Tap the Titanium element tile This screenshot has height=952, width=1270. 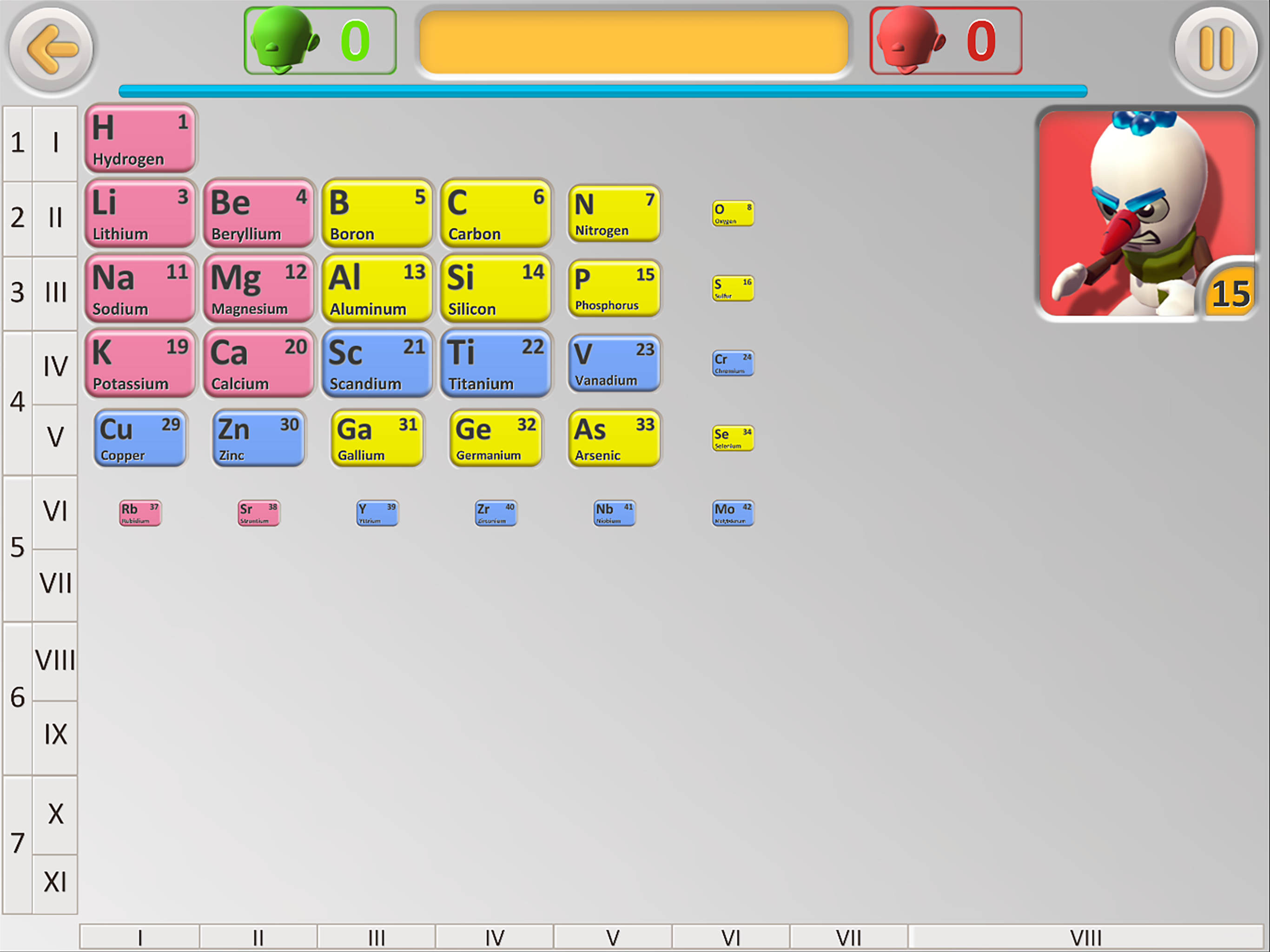(x=496, y=364)
